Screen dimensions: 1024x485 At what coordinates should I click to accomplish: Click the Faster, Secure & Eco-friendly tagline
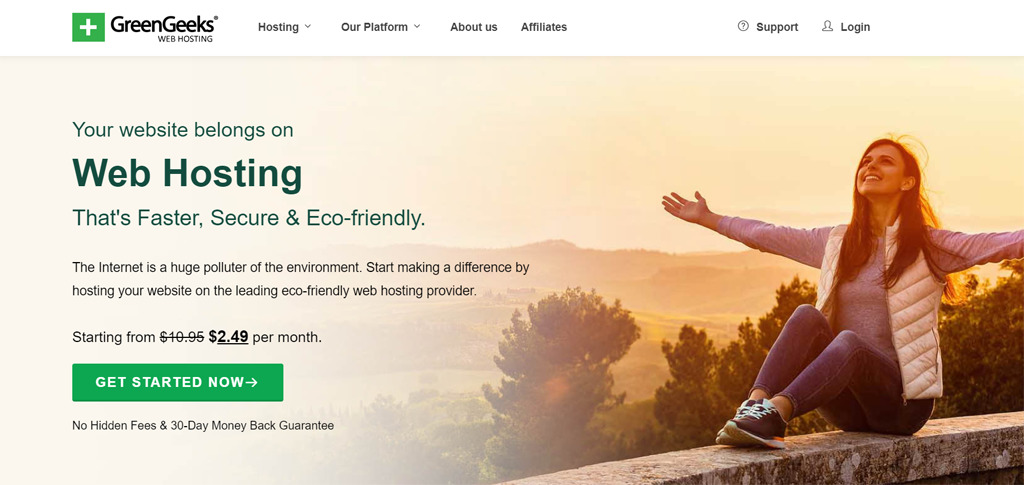coord(249,218)
